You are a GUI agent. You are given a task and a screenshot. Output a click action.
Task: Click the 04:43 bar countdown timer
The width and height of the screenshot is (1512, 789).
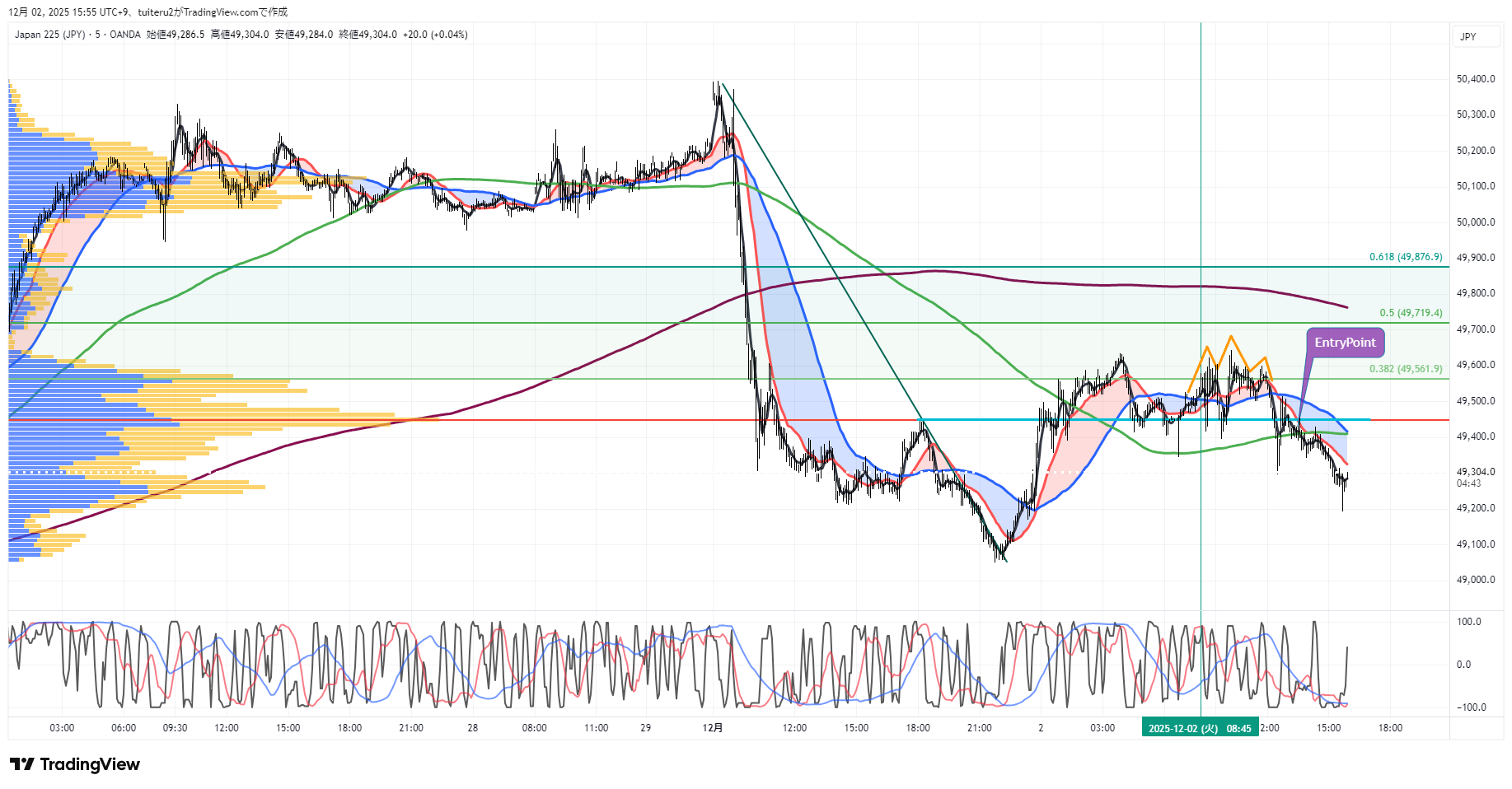tap(1468, 483)
